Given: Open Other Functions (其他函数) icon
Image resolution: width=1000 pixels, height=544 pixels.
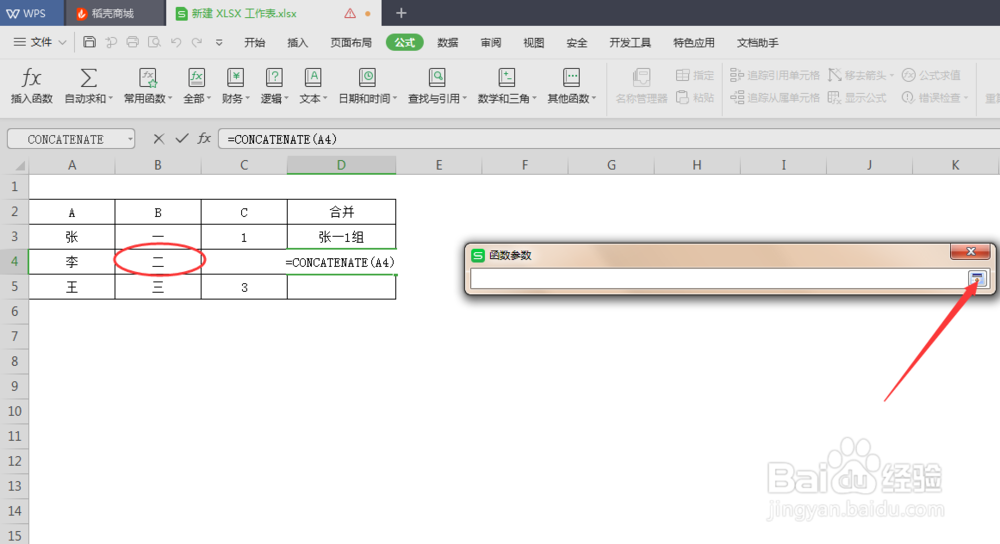Looking at the screenshot, I should point(571,78).
